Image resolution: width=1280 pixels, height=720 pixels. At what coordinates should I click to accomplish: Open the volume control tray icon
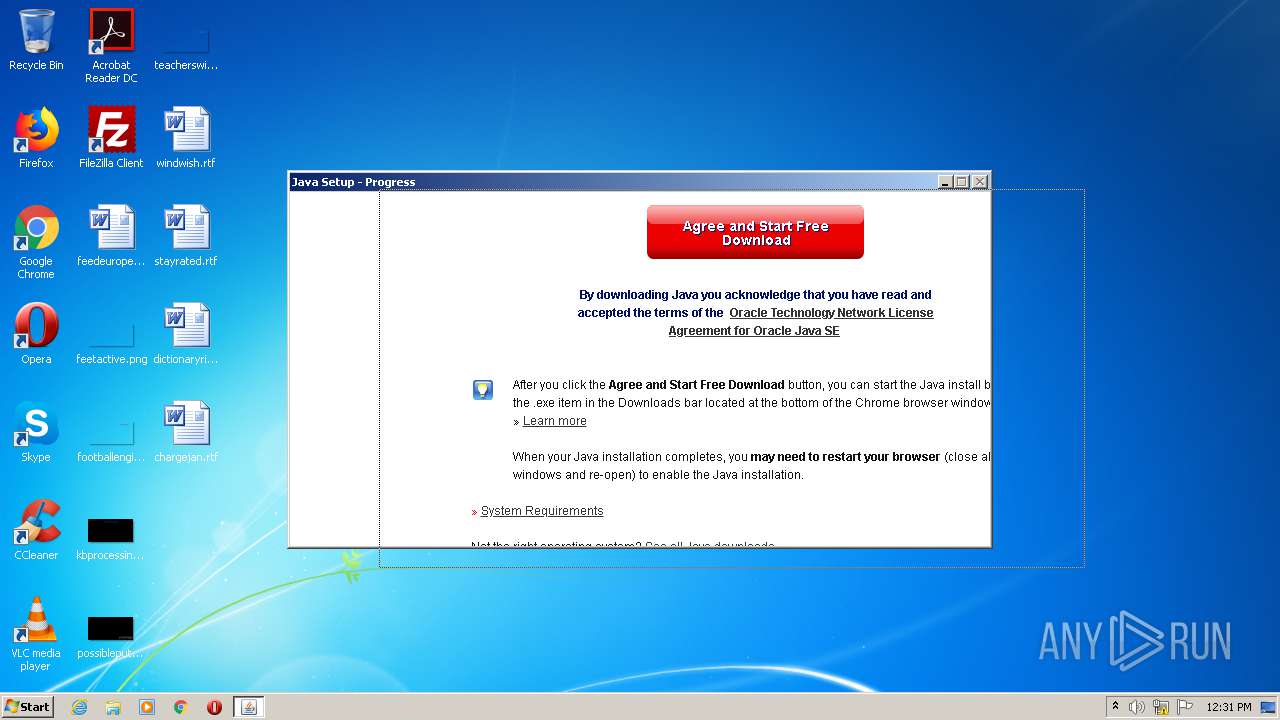tap(1137, 707)
